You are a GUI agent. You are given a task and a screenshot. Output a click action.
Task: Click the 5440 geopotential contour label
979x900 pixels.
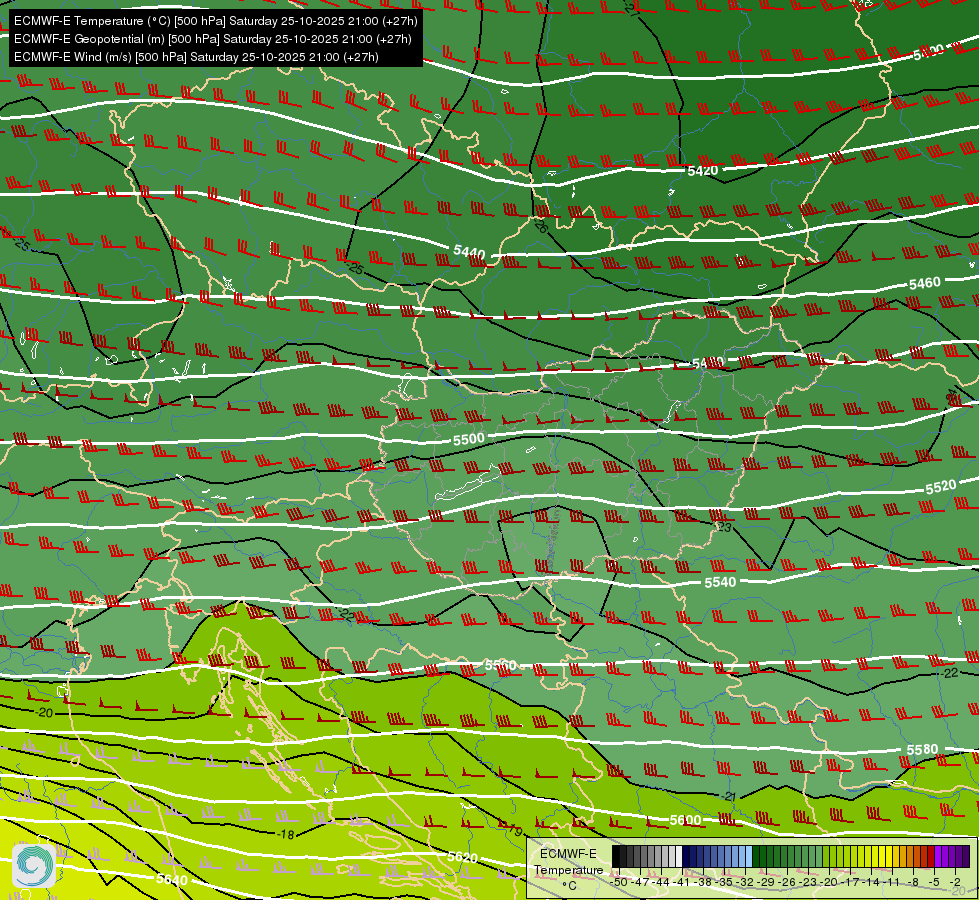coord(469,252)
